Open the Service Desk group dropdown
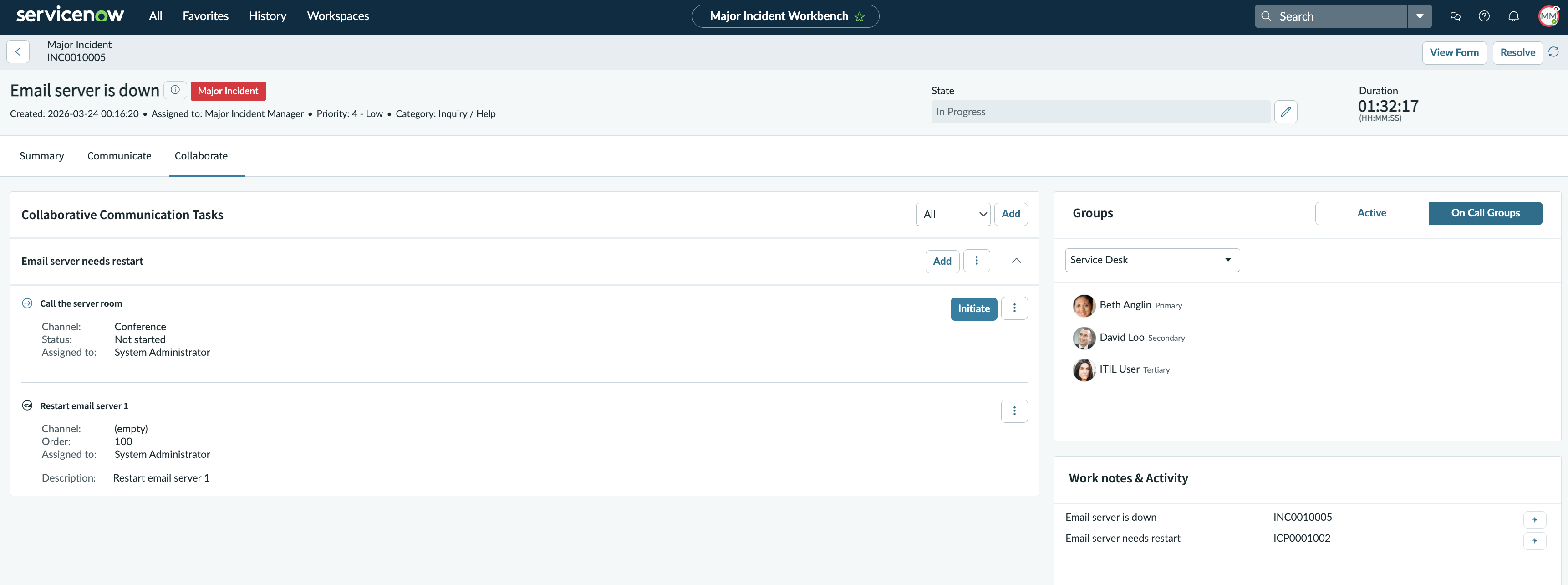 click(x=1152, y=260)
